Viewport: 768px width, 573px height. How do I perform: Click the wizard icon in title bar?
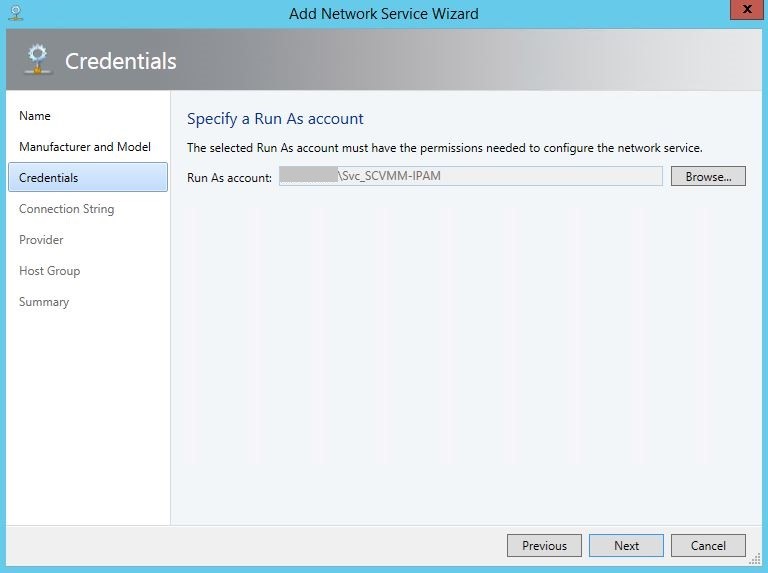tap(16, 13)
